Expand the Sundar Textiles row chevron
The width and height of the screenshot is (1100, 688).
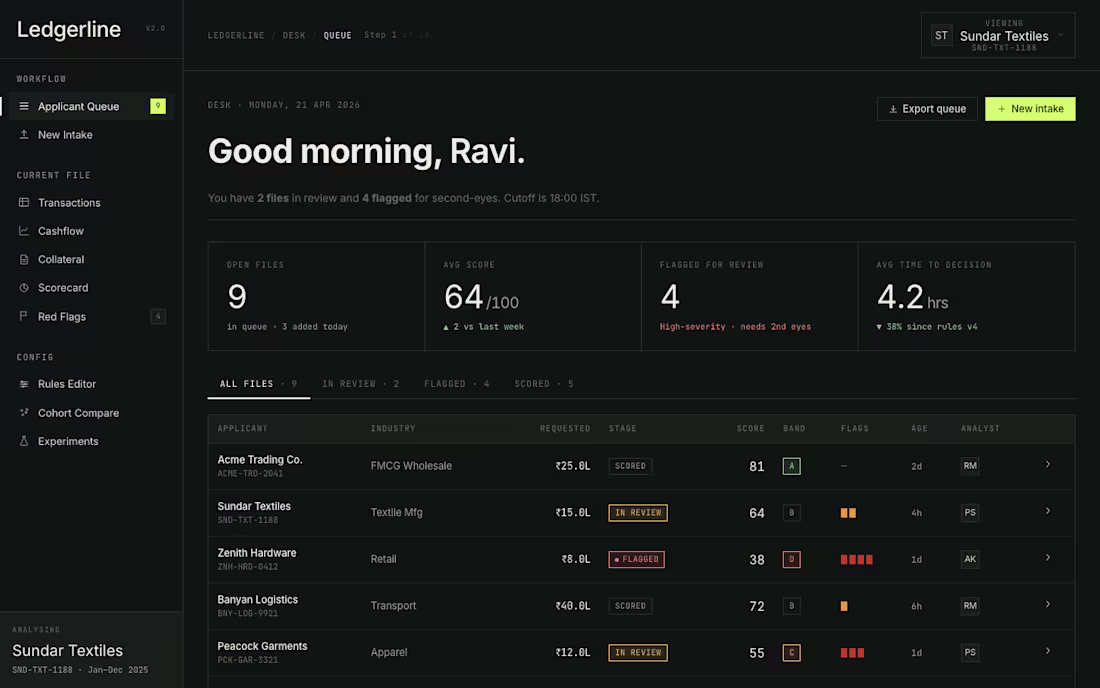tap(1047, 511)
